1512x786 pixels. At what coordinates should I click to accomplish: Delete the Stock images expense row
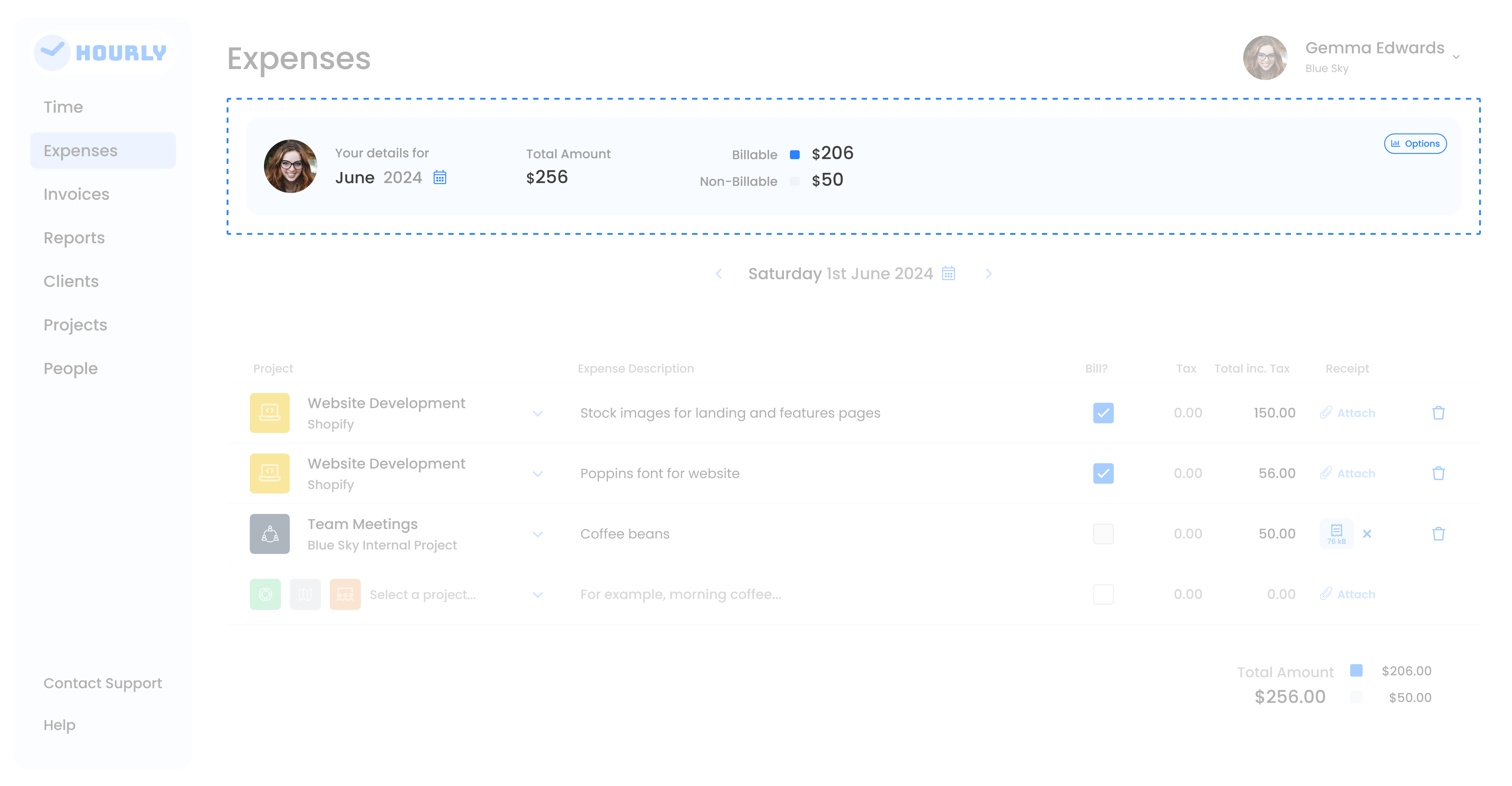tap(1438, 413)
